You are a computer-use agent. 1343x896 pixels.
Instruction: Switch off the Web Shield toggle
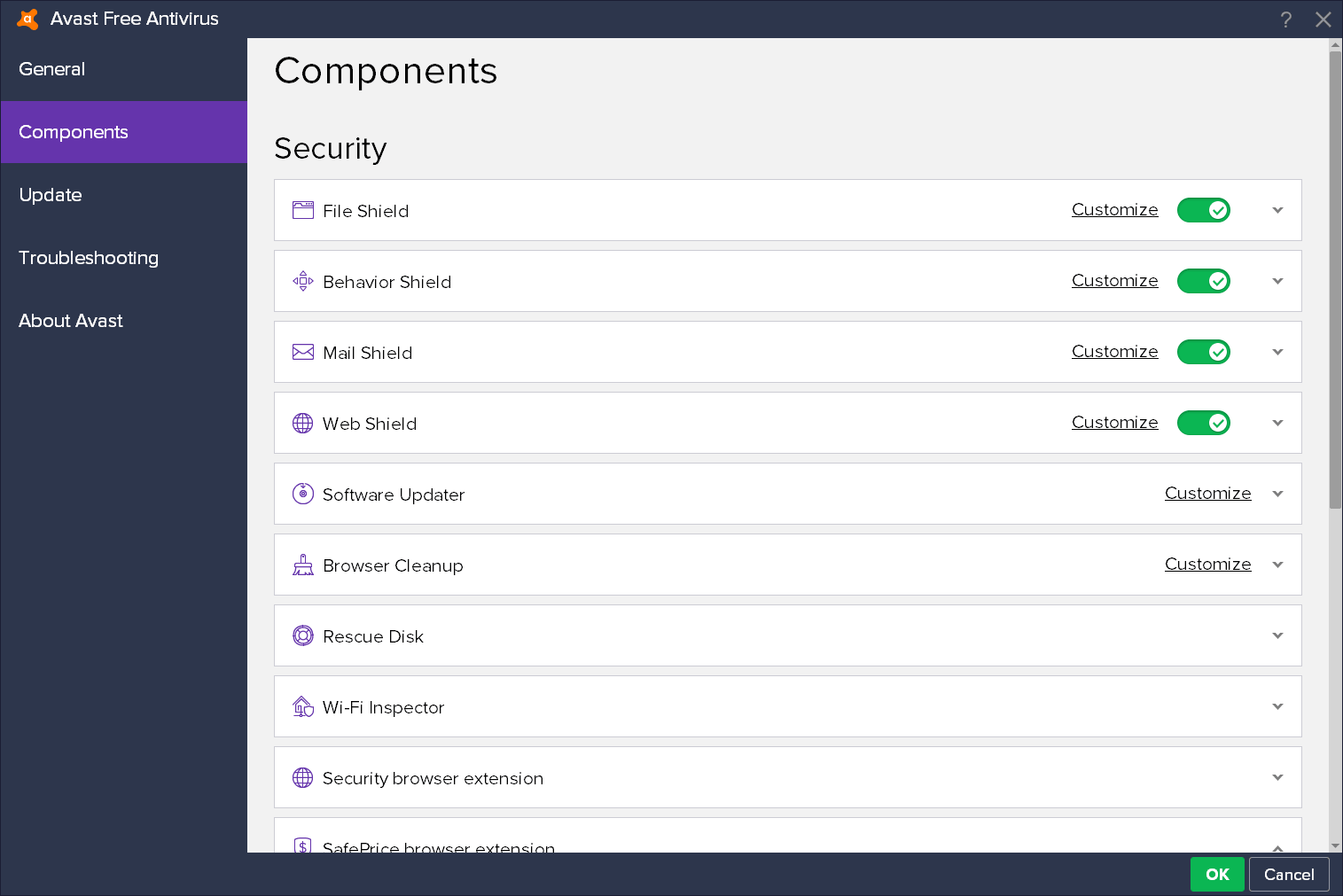[1203, 423]
